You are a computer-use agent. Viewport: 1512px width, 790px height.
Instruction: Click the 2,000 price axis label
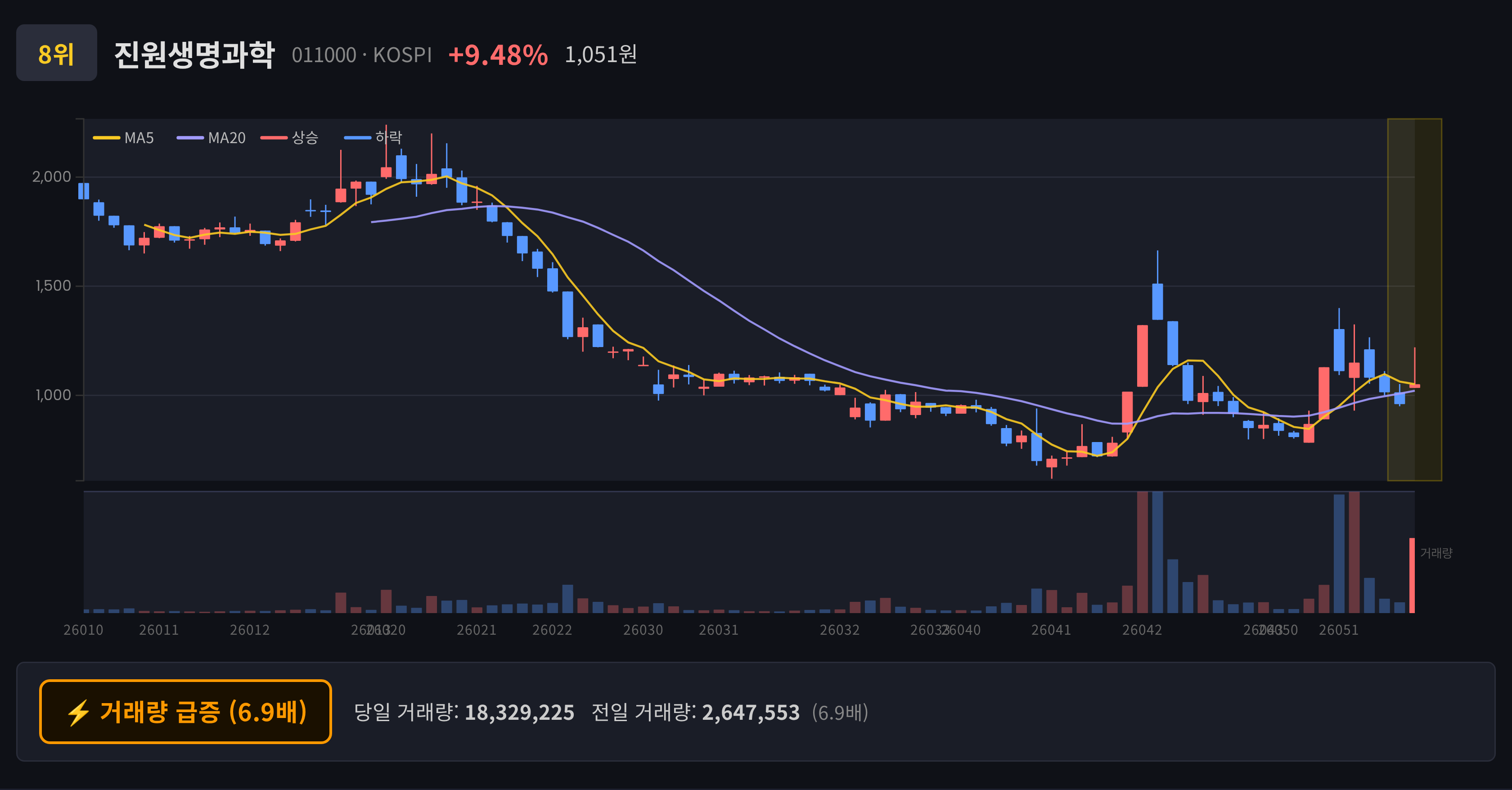point(52,176)
